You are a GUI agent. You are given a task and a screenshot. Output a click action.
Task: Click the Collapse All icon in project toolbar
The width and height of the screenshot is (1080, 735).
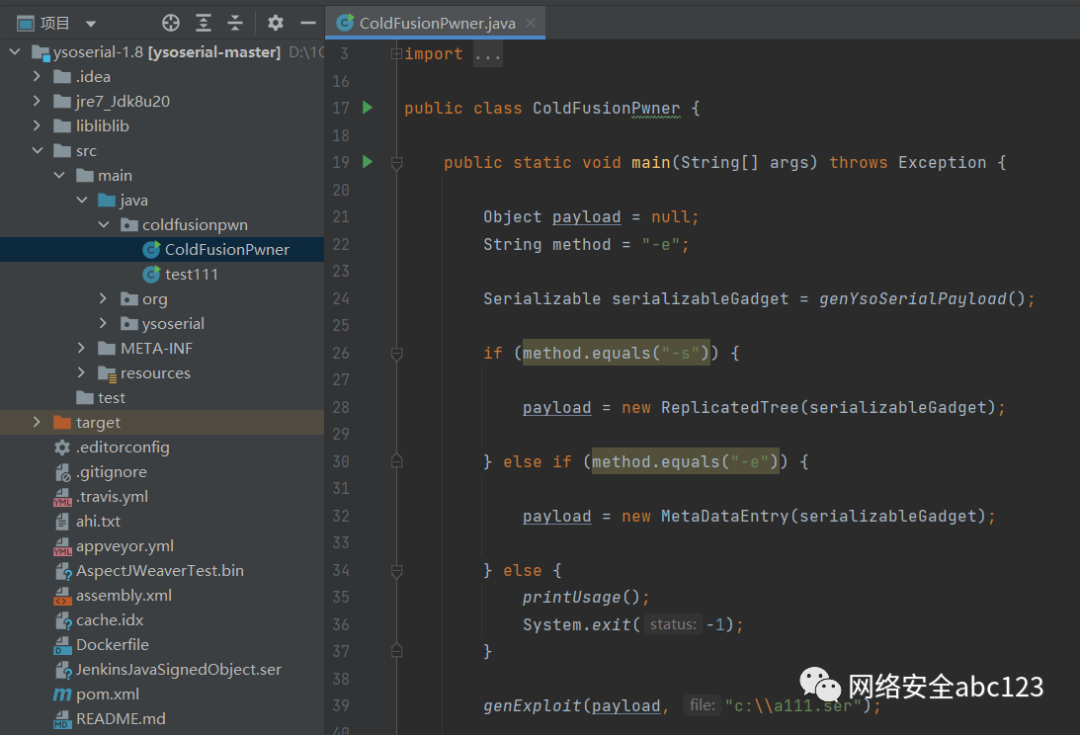pyautogui.click(x=235, y=23)
